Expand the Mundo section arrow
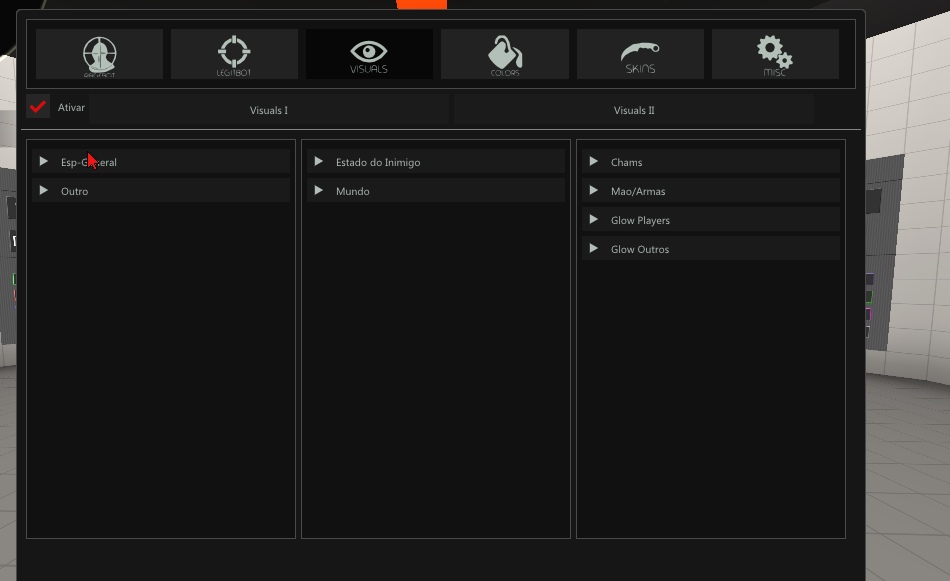This screenshot has height=581, width=950. point(318,190)
